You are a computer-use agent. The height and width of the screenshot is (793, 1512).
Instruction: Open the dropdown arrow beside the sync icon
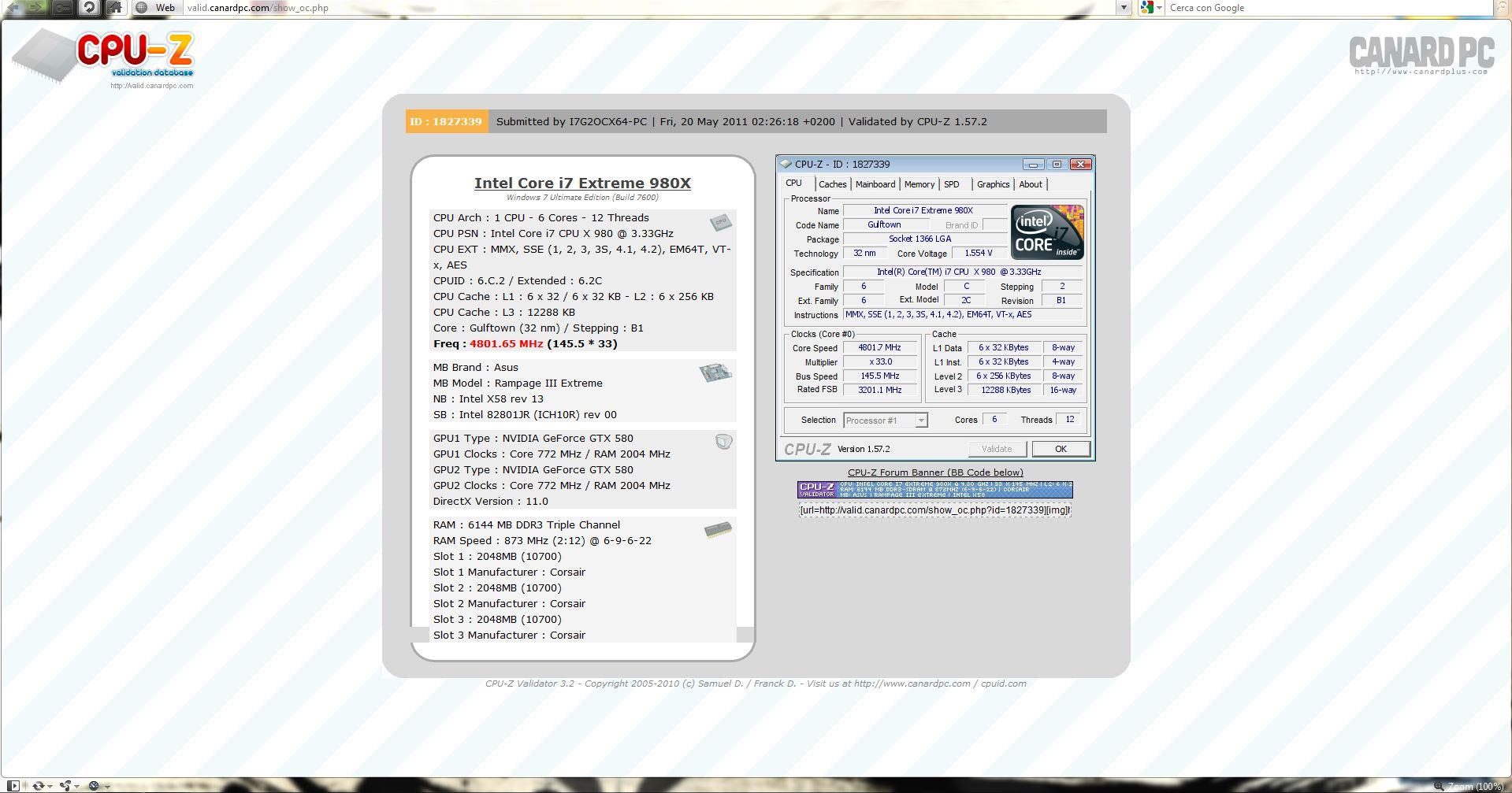click(x=50, y=786)
